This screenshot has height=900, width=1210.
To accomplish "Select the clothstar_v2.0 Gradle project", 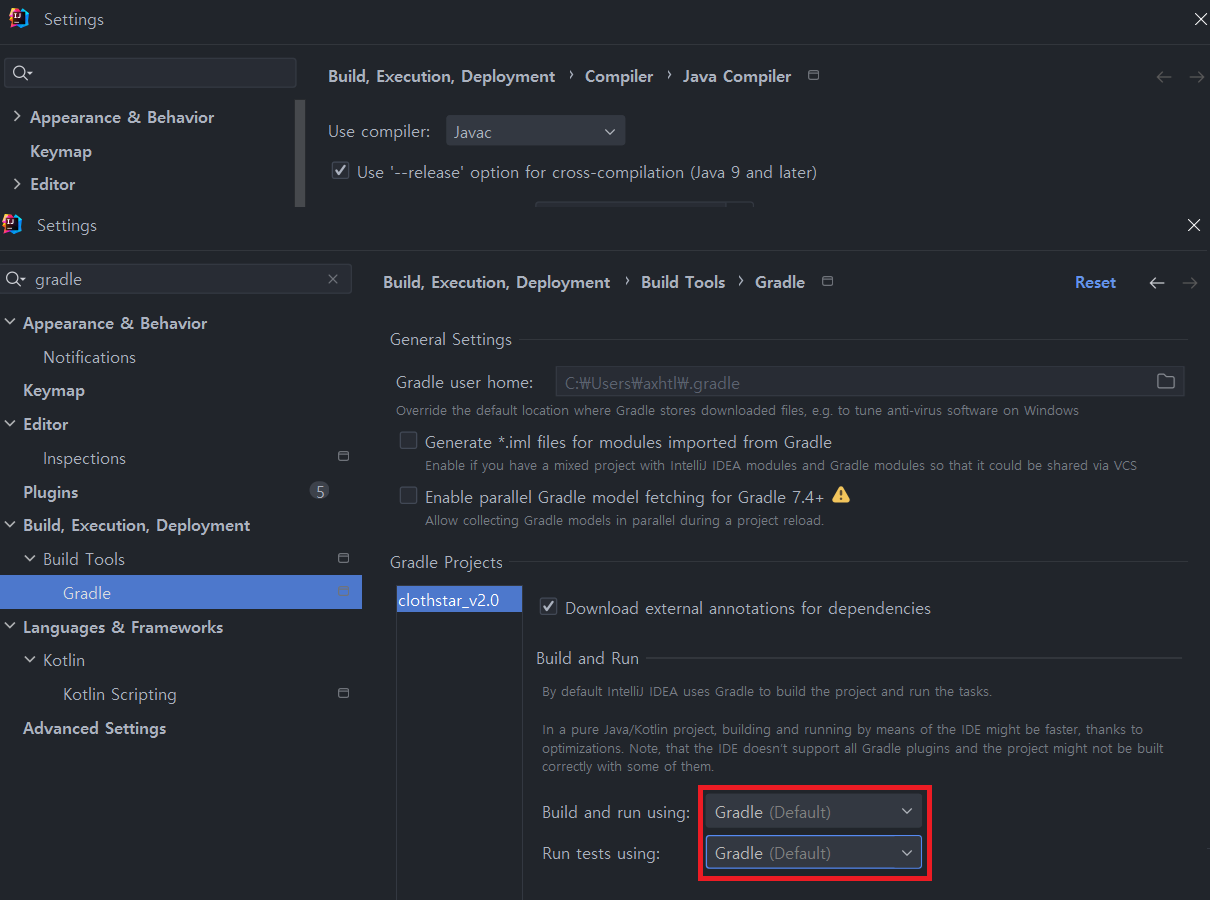I will coord(459,600).
